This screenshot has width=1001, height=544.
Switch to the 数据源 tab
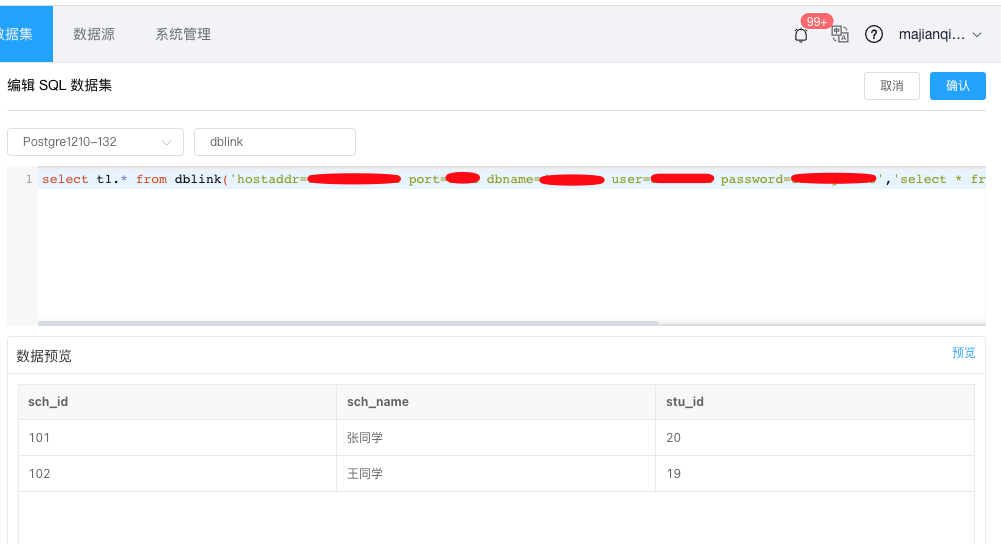click(94, 34)
